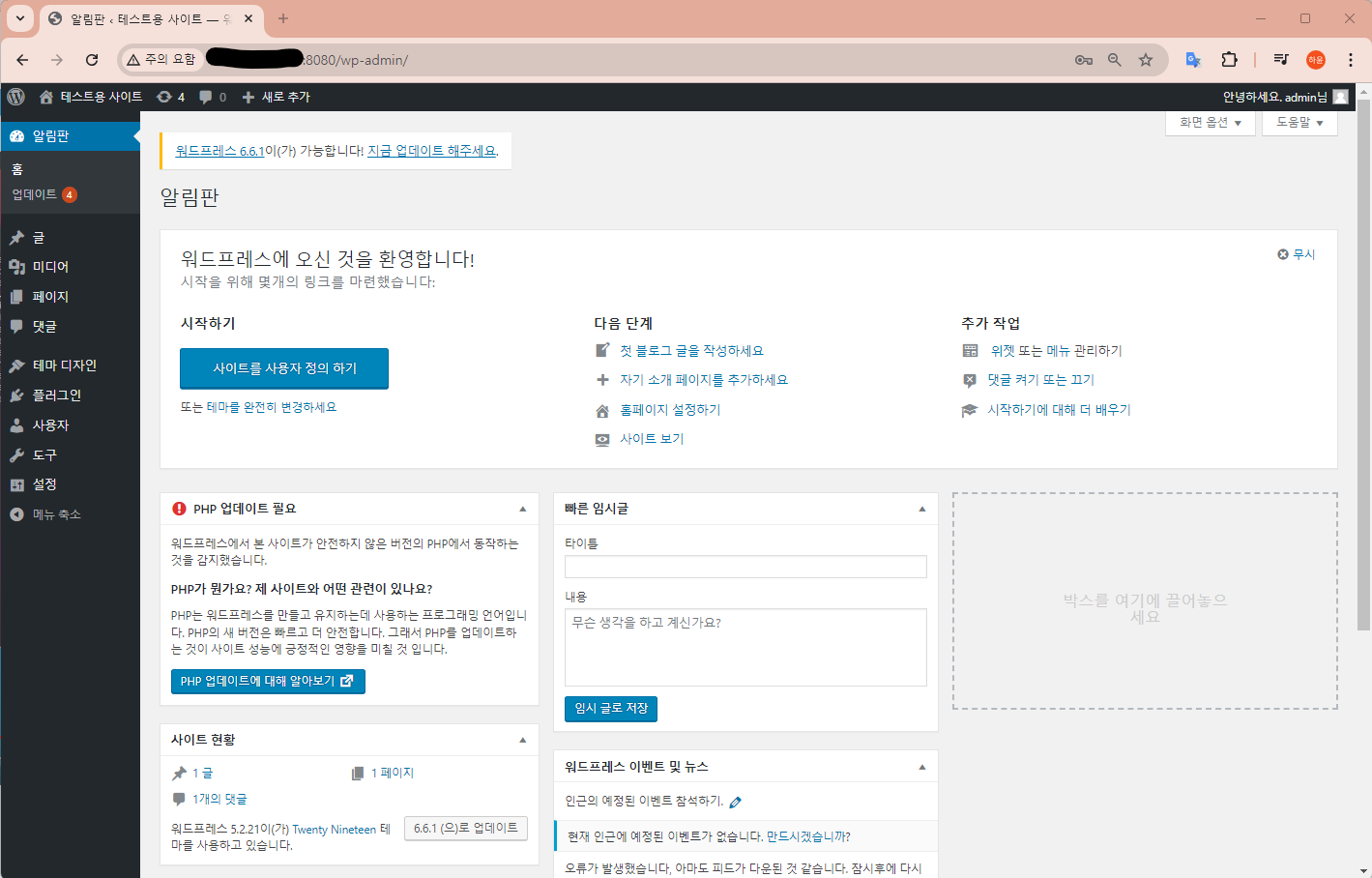
Task: Click zoom magnifier icon in address bar
Action: coord(1115,60)
